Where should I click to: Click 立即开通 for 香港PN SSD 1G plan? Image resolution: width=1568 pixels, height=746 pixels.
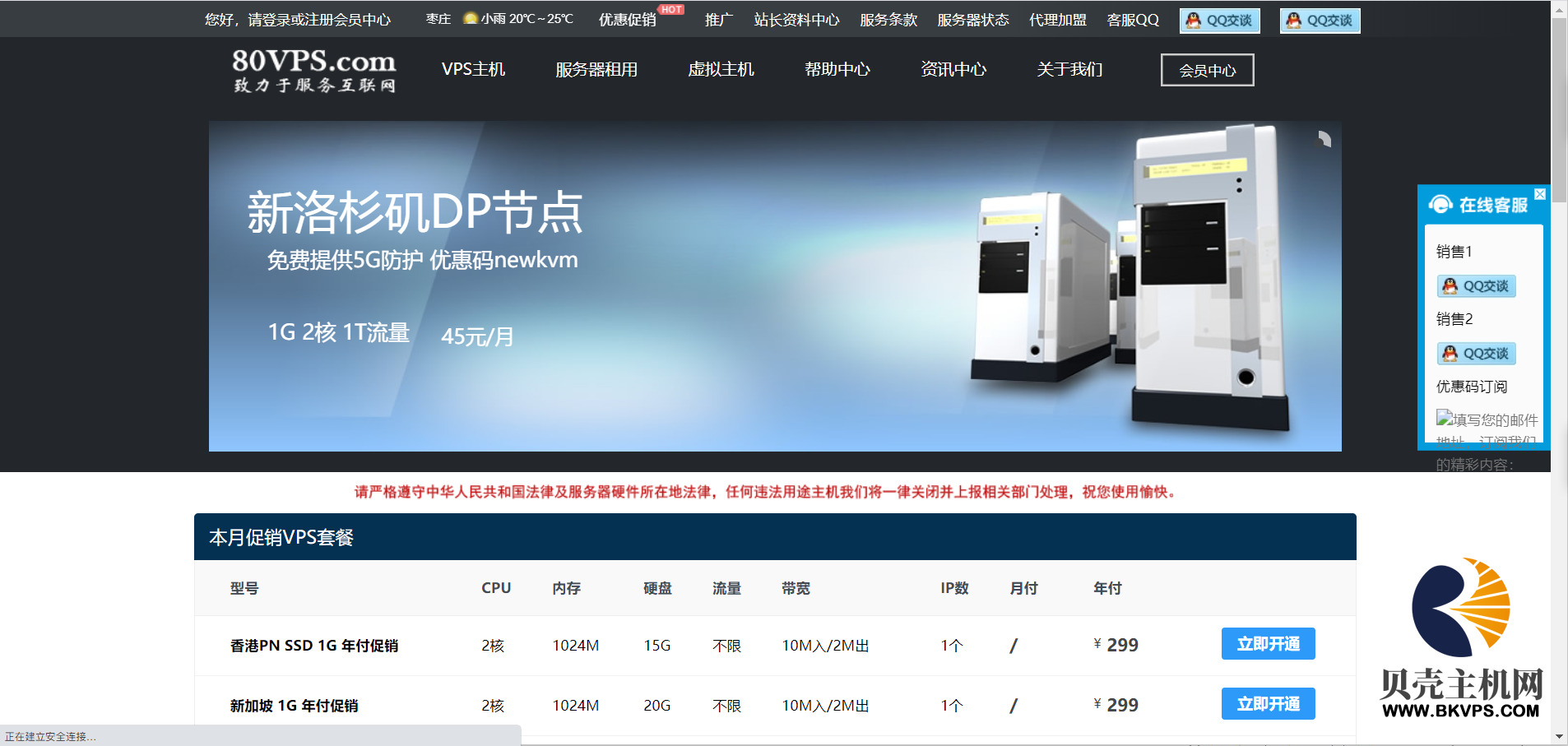point(1269,644)
